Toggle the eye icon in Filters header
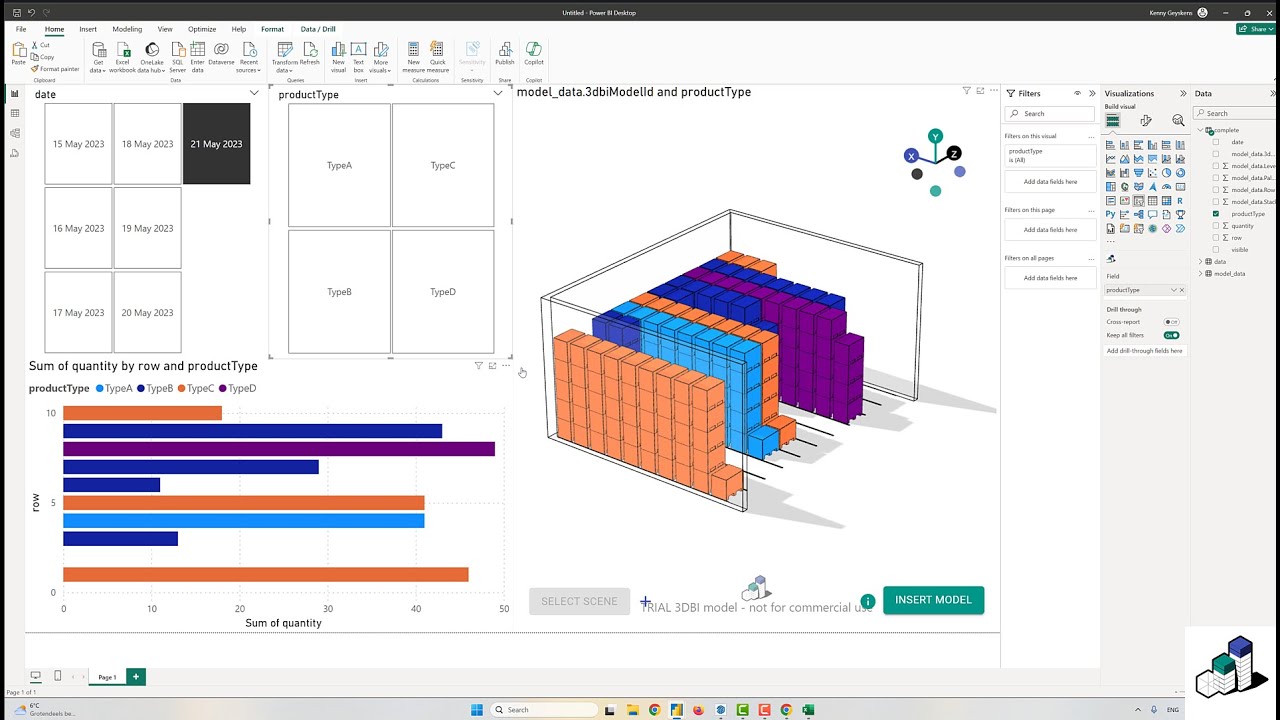 [x=1077, y=93]
